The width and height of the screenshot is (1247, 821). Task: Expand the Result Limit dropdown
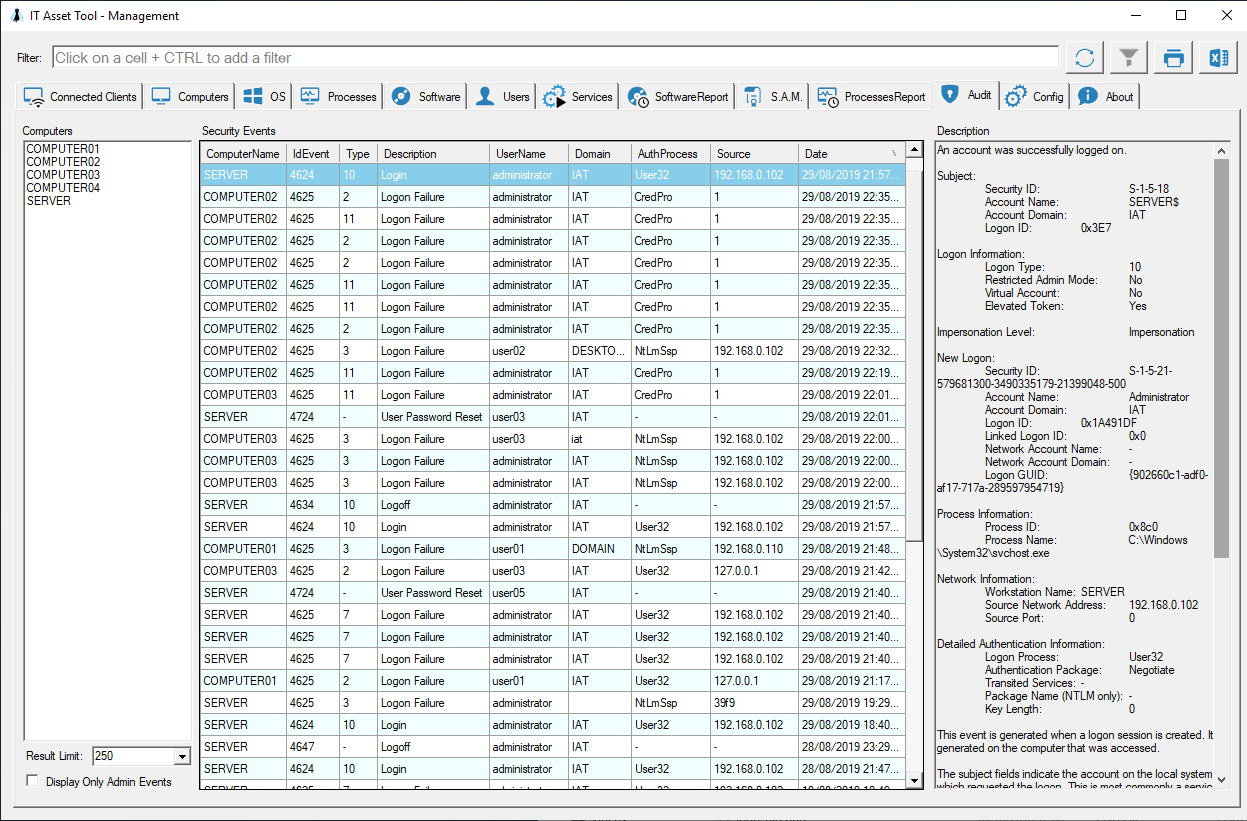coord(181,757)
